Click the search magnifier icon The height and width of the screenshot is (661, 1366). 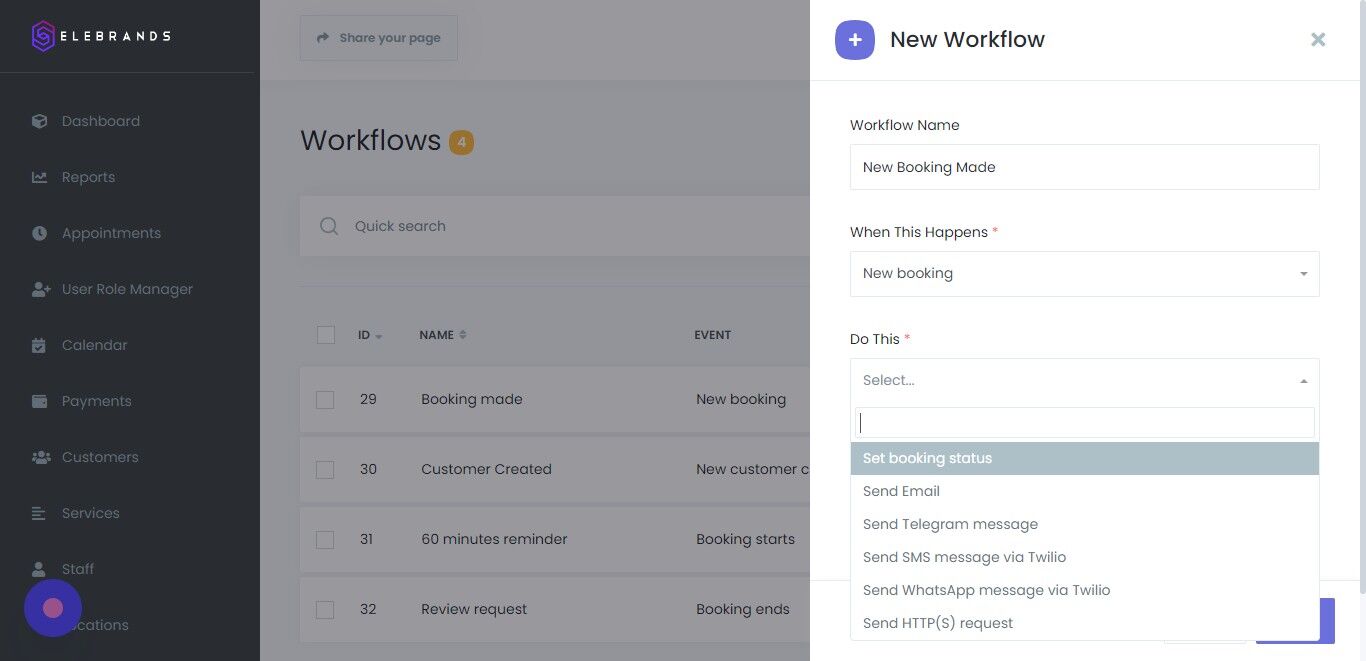[329, 226]
